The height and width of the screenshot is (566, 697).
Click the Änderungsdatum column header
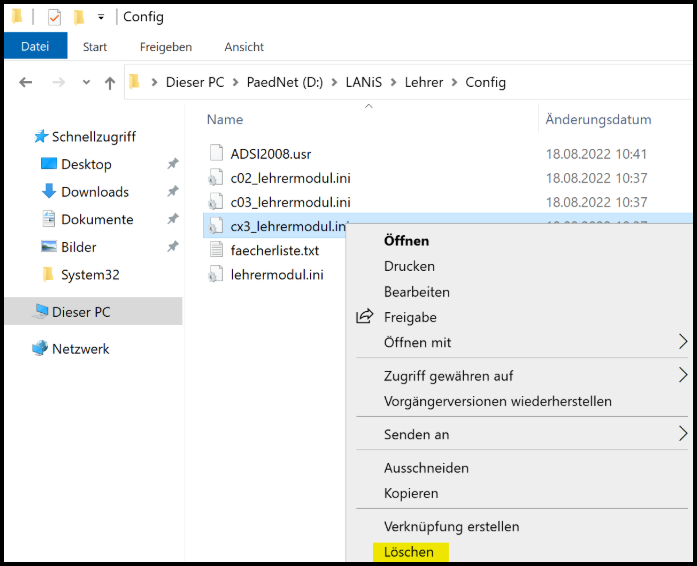click(x=598, y=119)
